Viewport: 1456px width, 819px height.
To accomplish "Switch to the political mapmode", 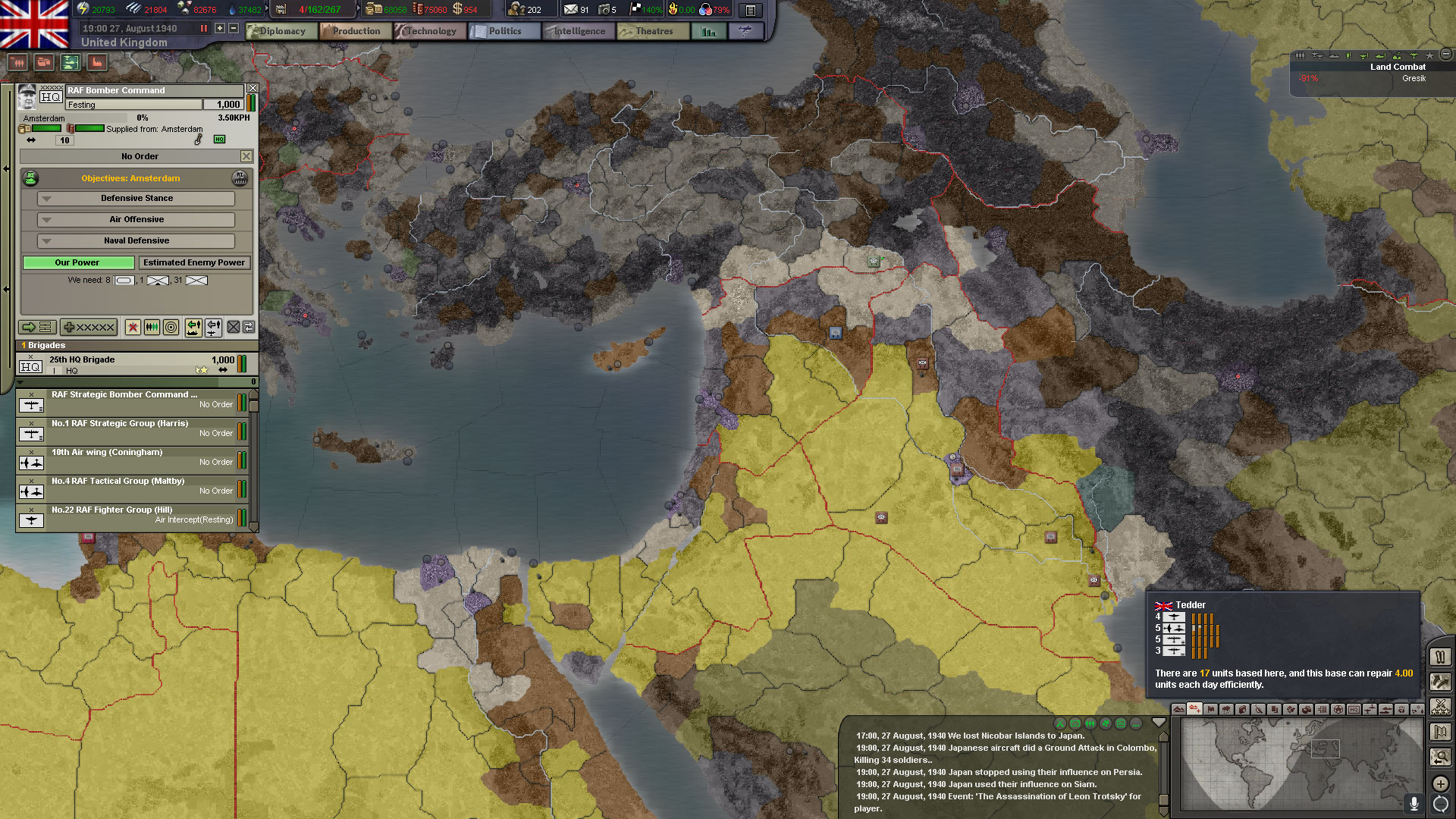I will [1212, 708].
